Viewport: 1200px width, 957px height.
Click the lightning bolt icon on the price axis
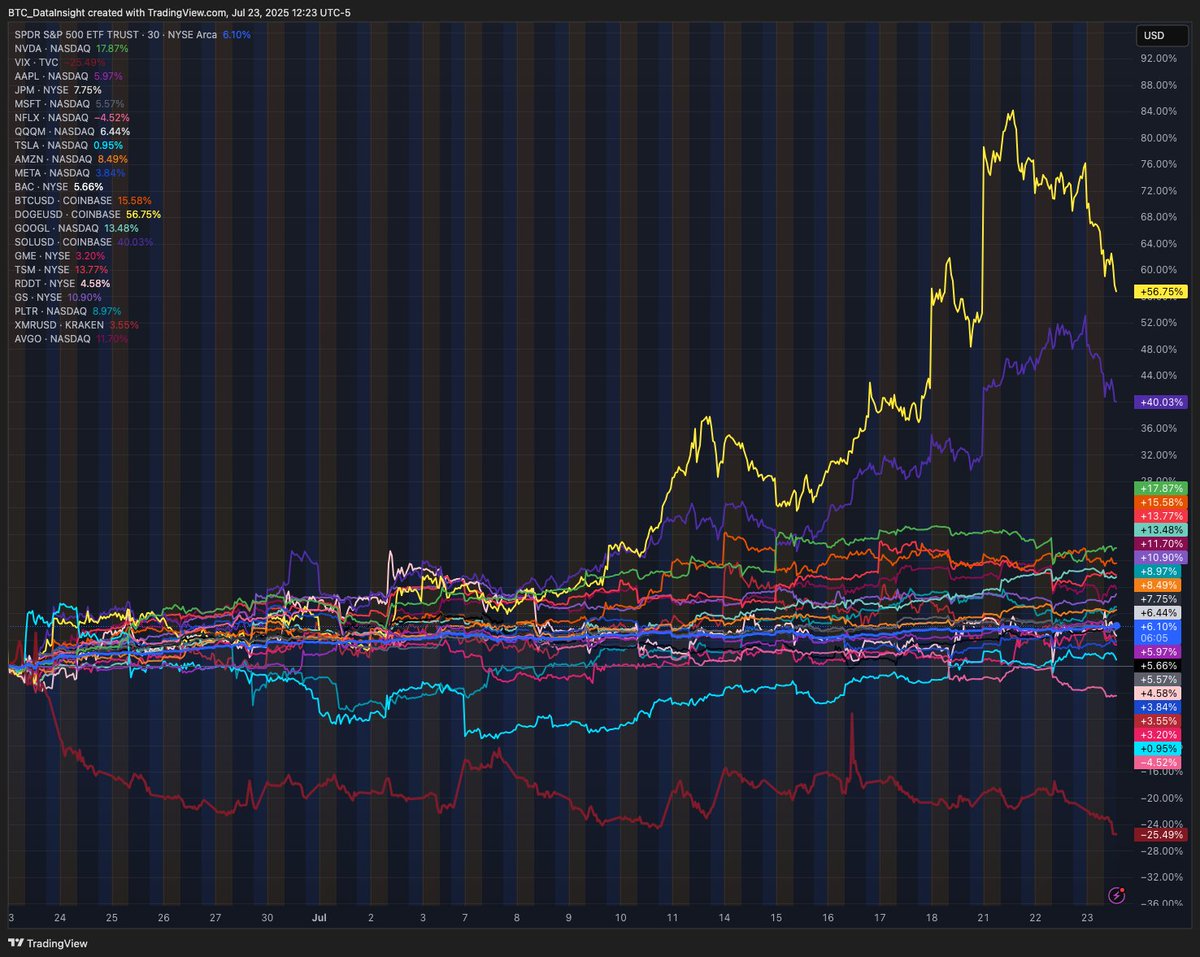(1118, 894)
